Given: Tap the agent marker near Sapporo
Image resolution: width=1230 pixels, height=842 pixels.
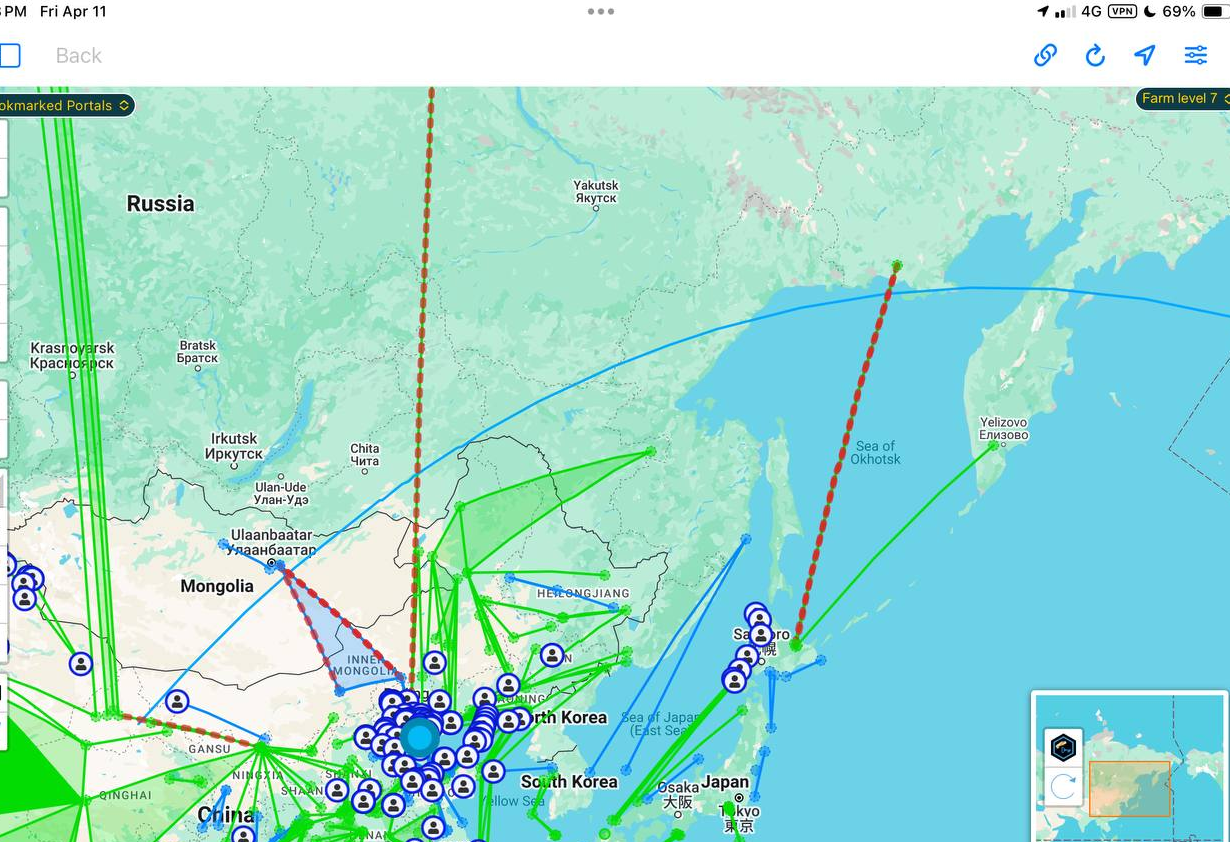Looking at the screenshot, I should [761, 634].
